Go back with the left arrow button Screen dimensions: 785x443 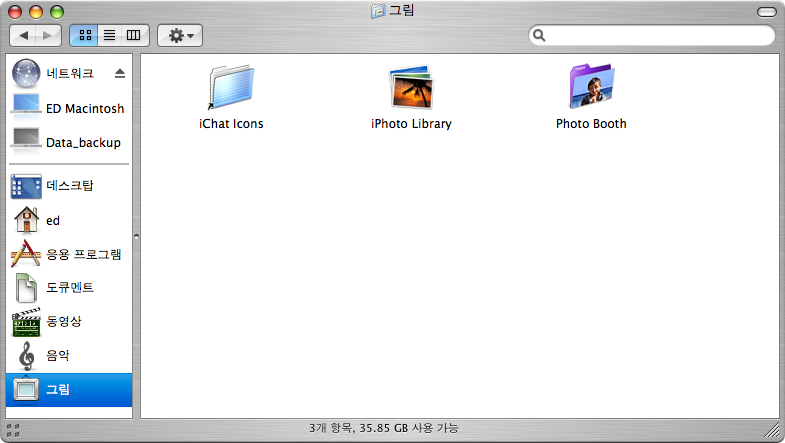tap(23, 35)
